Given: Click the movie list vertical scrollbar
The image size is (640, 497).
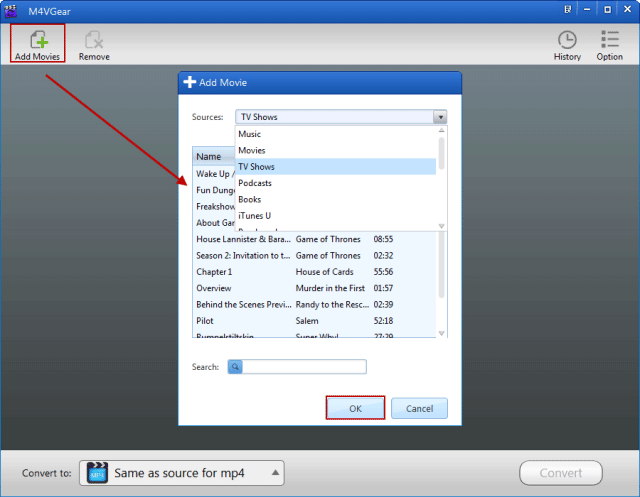Looking at the screenshot, I should [x=441, y=265].
